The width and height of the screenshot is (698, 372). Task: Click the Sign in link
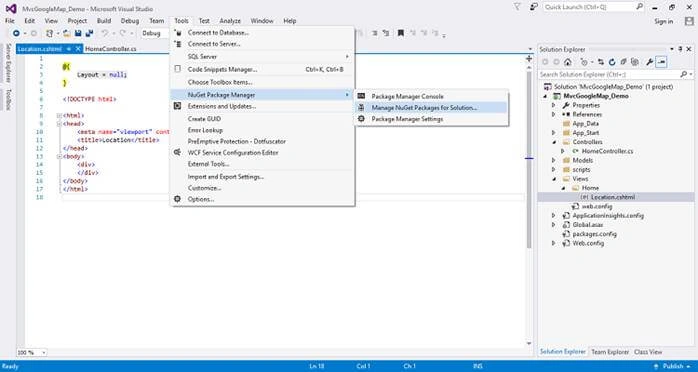664,21
